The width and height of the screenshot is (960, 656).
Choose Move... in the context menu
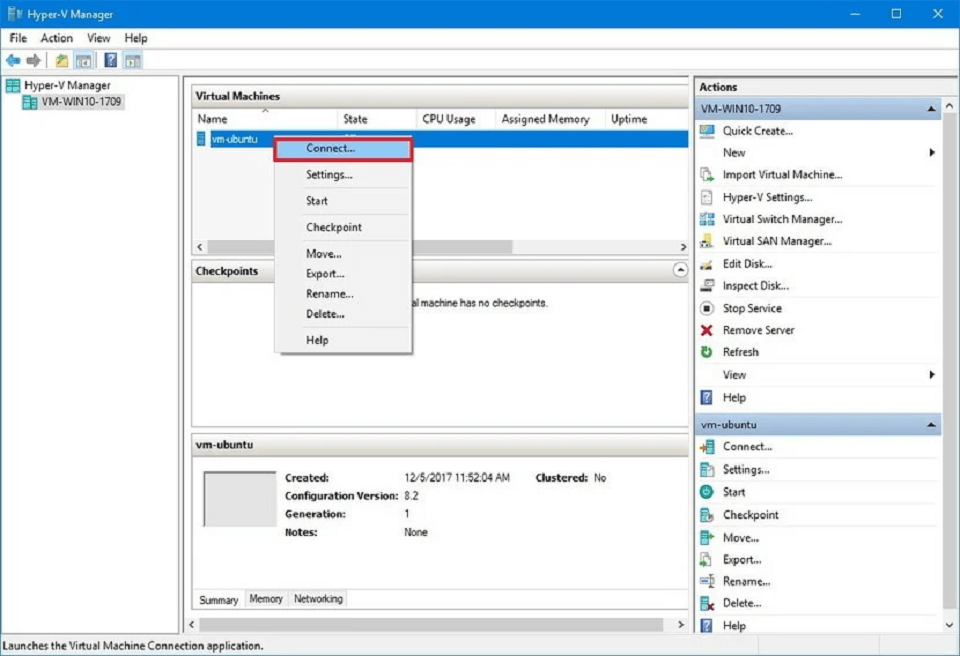[x=343, y=254]
